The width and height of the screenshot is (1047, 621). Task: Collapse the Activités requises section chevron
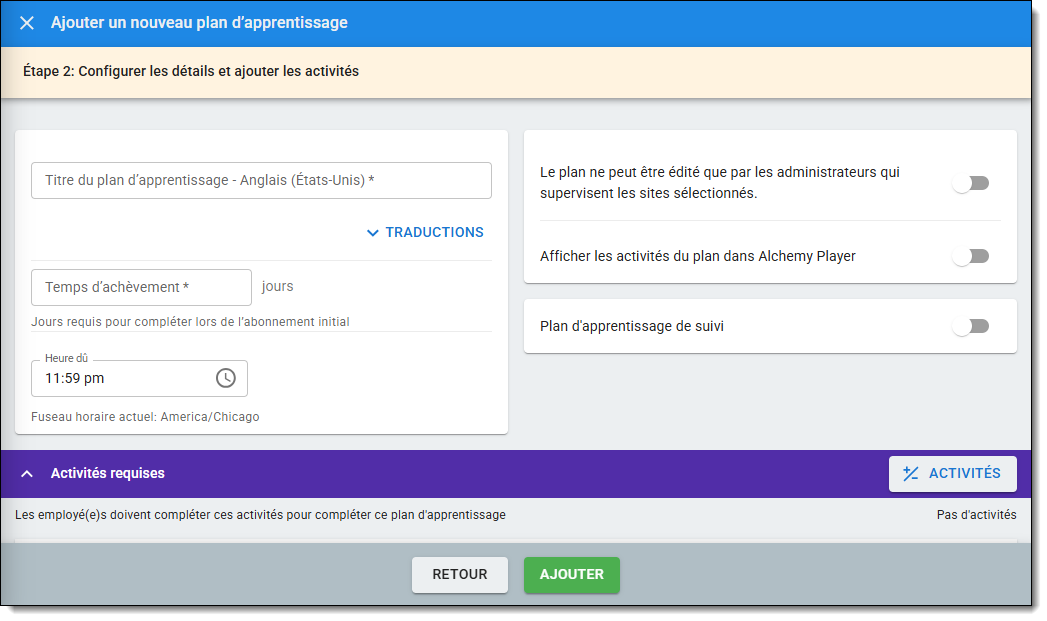pos(27,474)
